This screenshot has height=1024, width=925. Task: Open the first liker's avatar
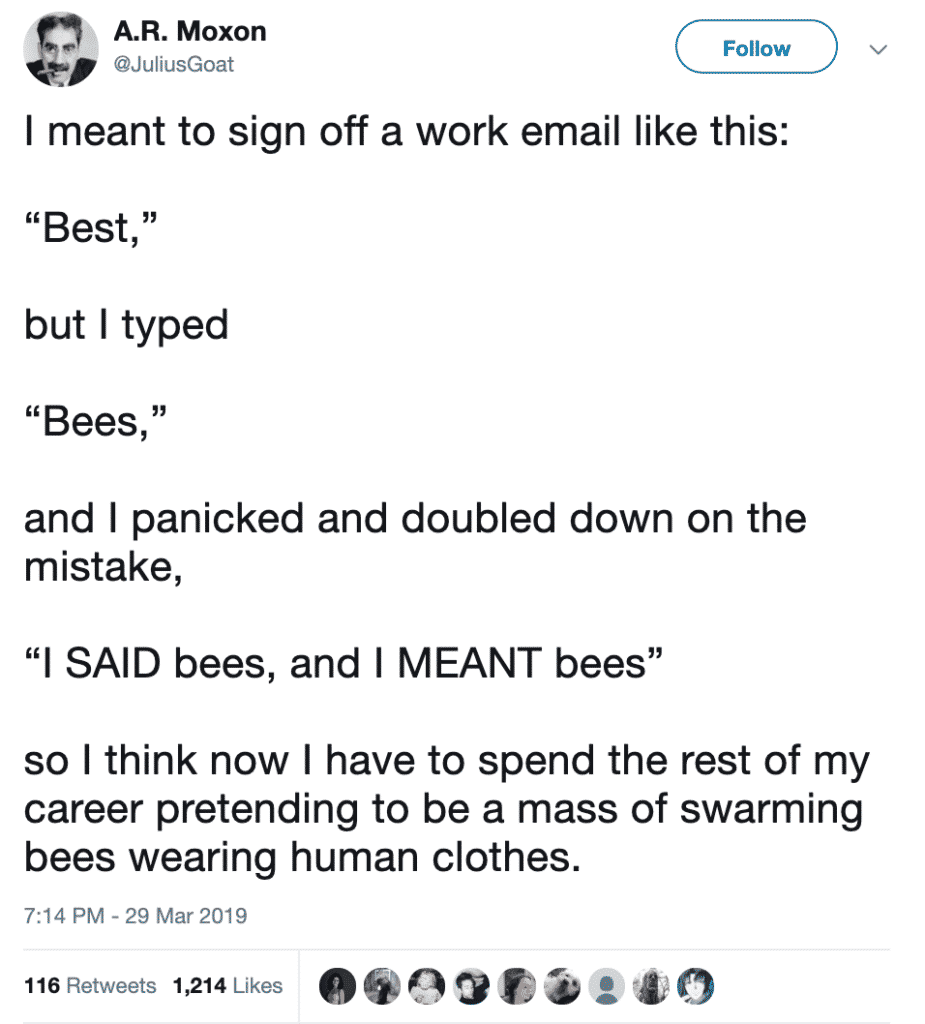tap(337, 985)
